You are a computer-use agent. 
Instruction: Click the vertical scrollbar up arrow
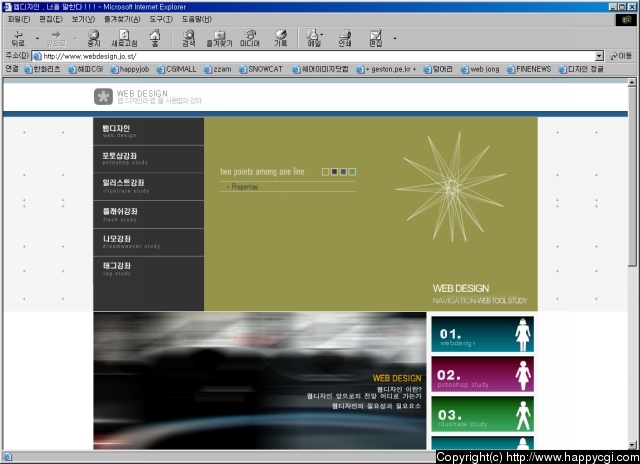[632, 82]
